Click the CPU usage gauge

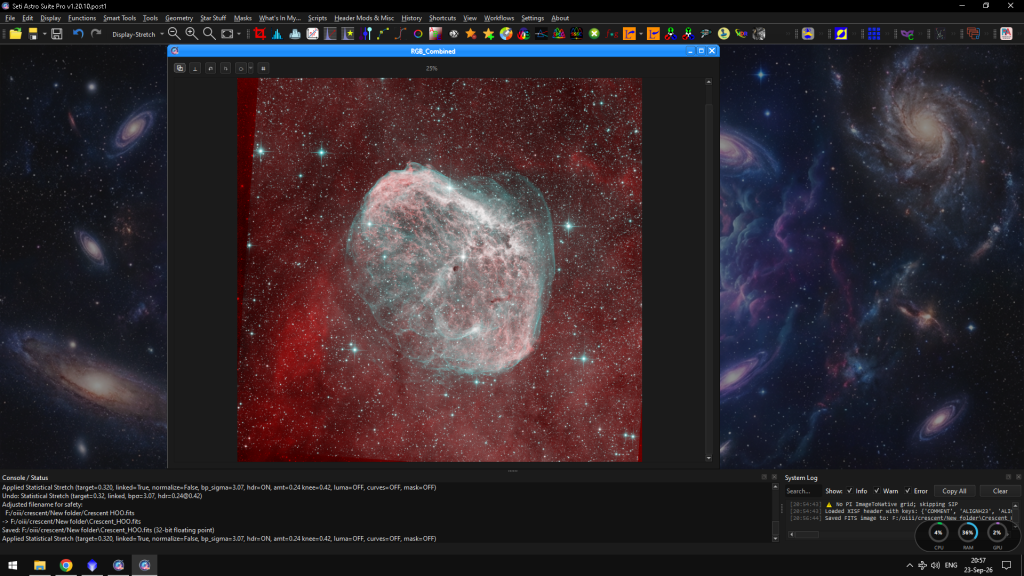938,533
